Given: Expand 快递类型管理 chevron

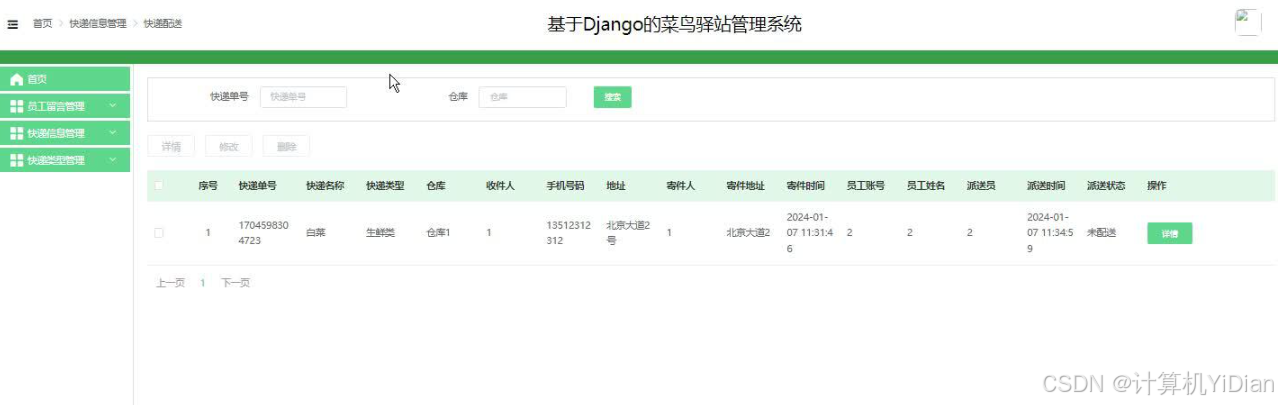Looking at the screenshot, I should pos(113,160).
